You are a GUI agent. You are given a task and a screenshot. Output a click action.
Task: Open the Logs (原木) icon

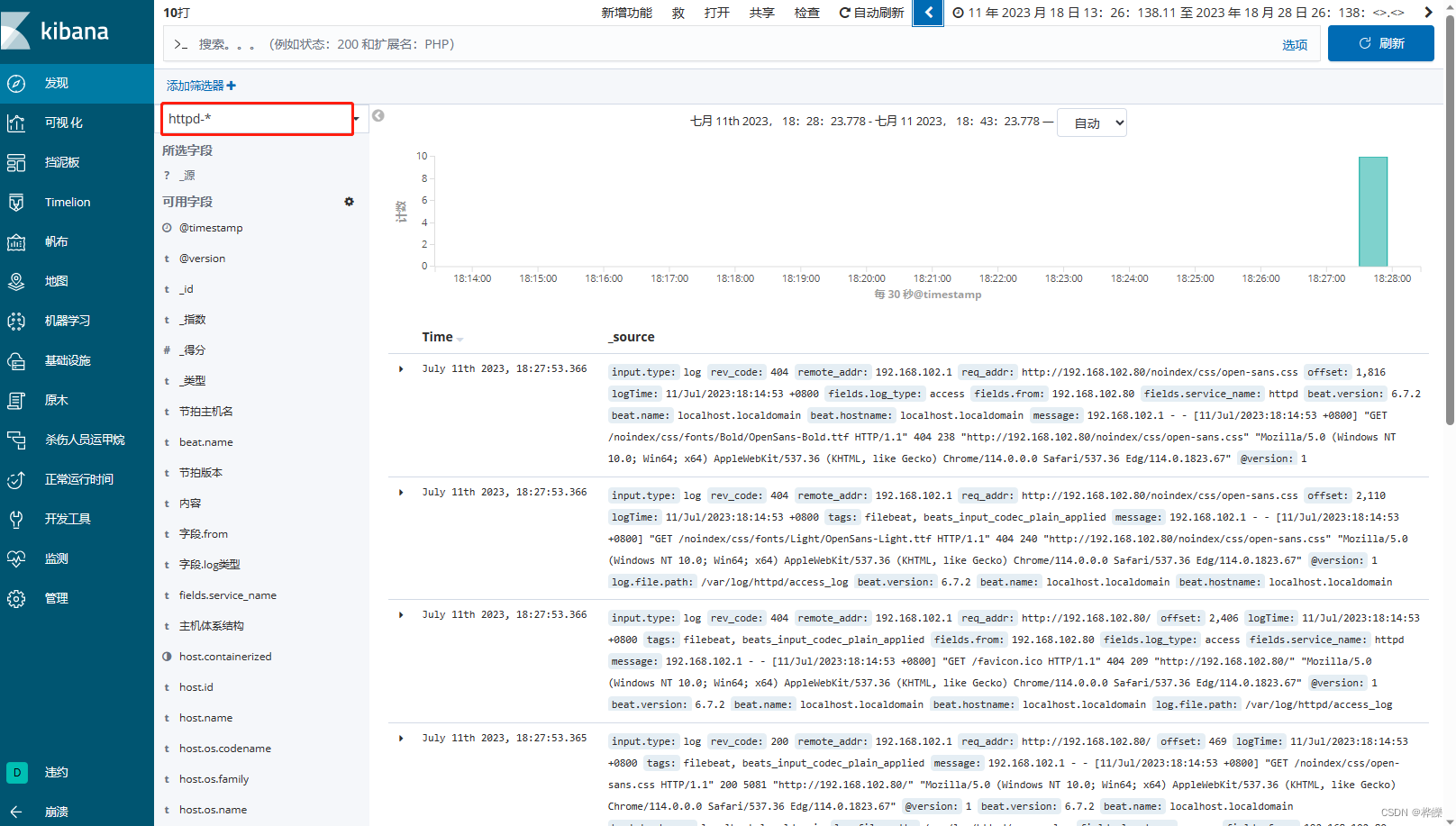click(x=16, y=400)
